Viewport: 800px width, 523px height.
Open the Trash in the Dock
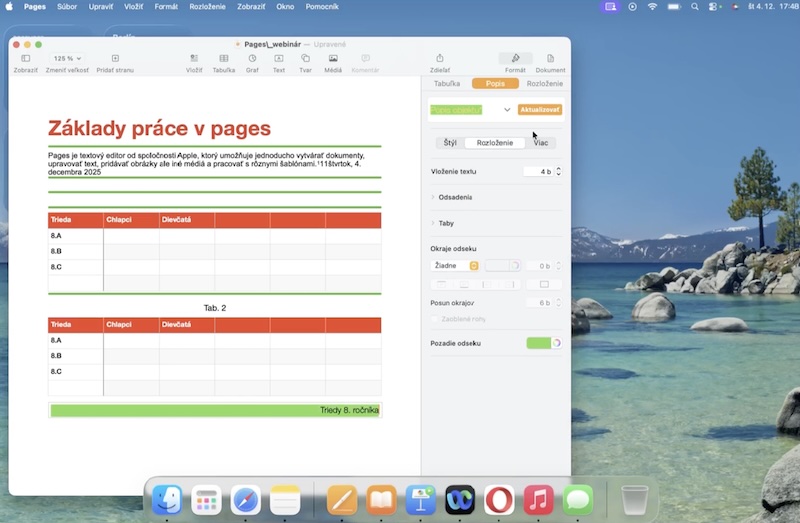(x=635, y=500)
